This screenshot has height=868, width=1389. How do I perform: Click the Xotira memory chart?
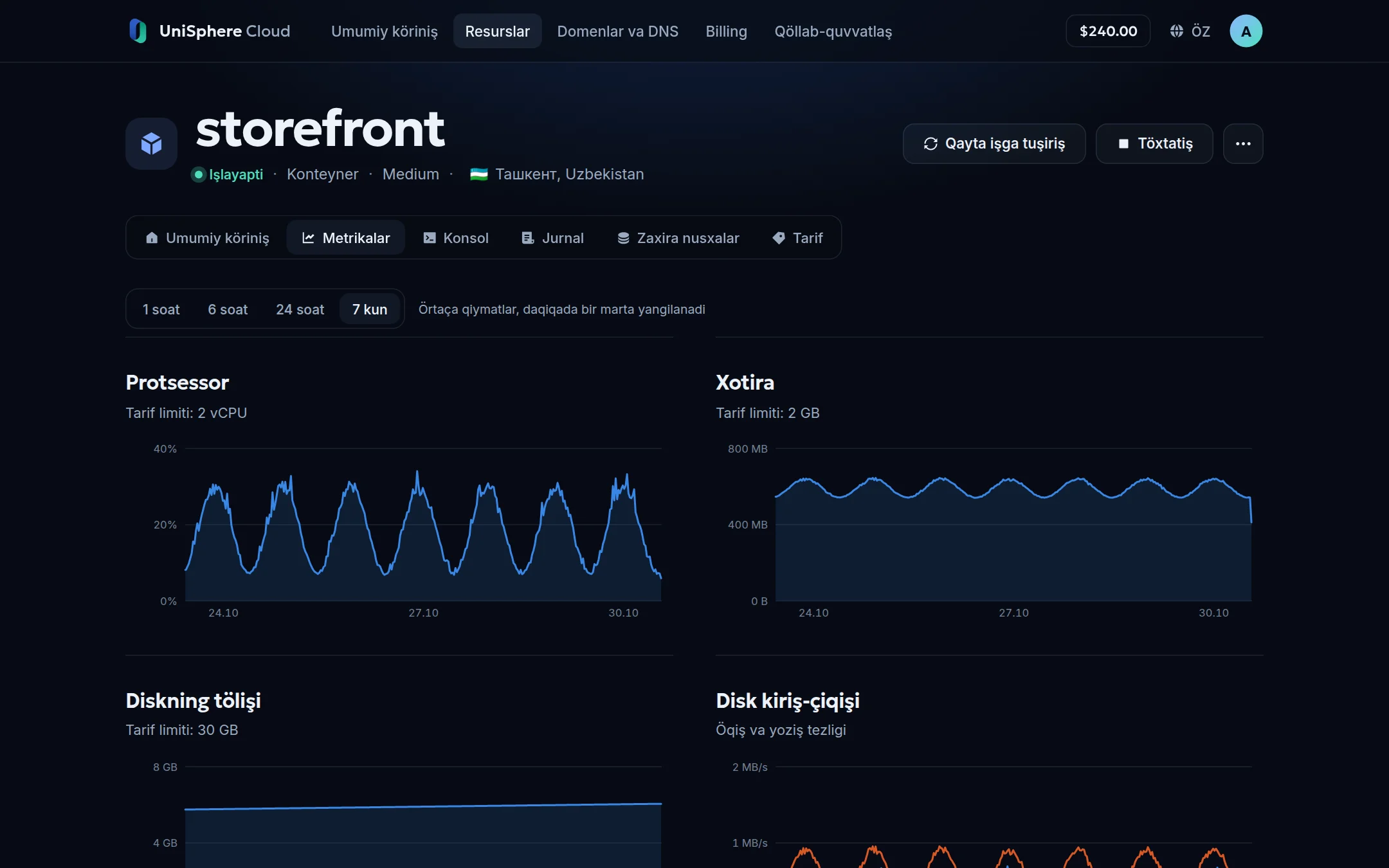[1013, 525]
